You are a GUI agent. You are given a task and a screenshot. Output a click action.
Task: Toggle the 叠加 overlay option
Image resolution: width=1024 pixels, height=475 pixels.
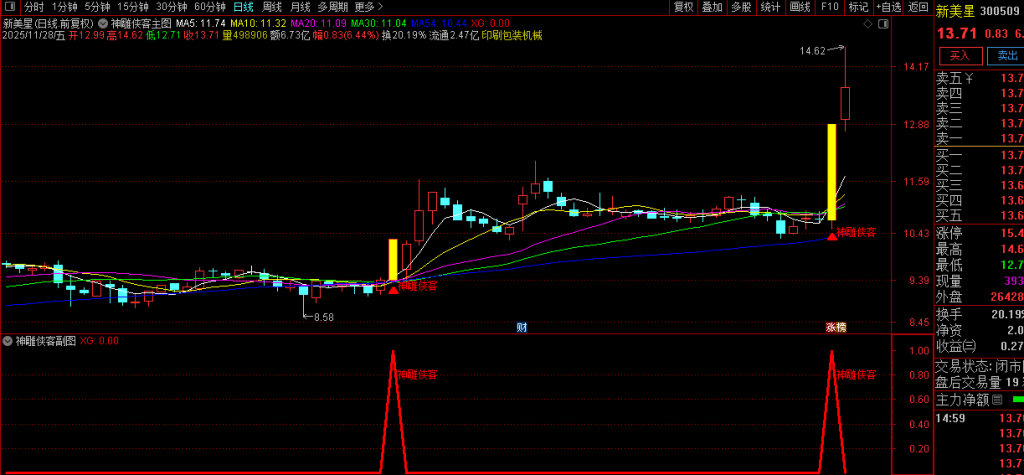coord(712,6)
